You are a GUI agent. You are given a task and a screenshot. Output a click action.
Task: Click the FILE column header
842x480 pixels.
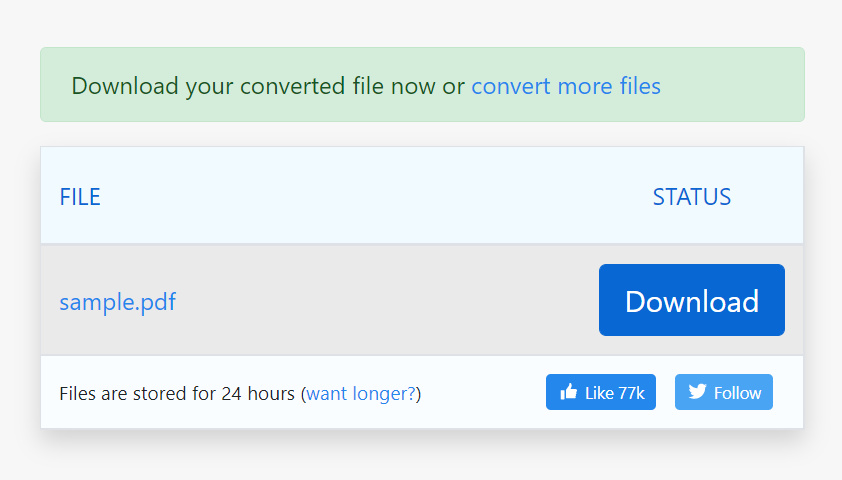[x=80, y=197]
